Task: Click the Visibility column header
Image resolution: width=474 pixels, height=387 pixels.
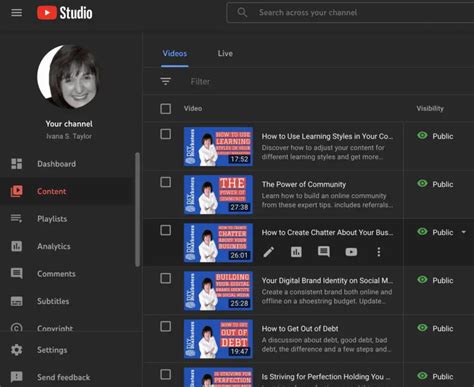Action: 430,108
